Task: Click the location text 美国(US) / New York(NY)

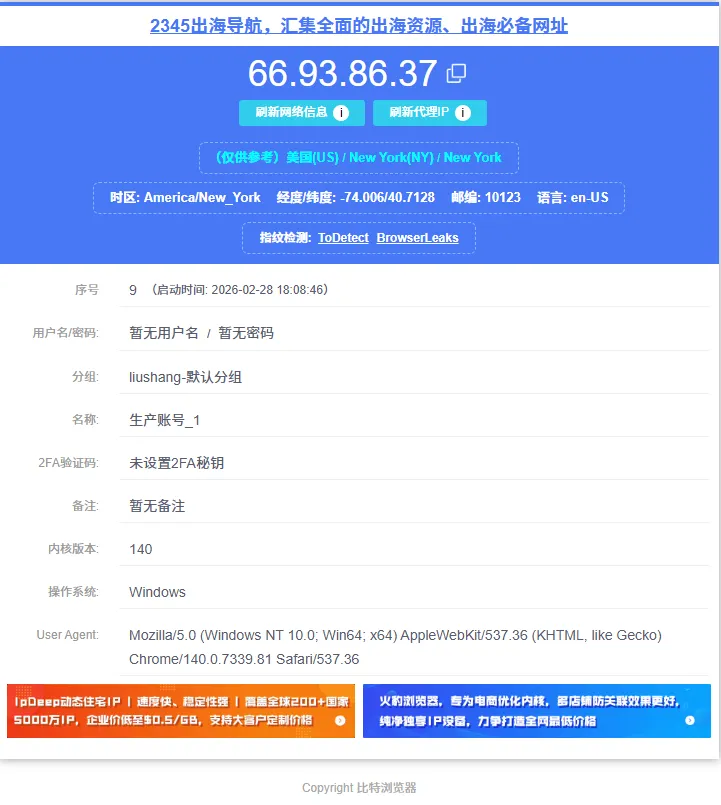Action: click(x=358, y=158)
